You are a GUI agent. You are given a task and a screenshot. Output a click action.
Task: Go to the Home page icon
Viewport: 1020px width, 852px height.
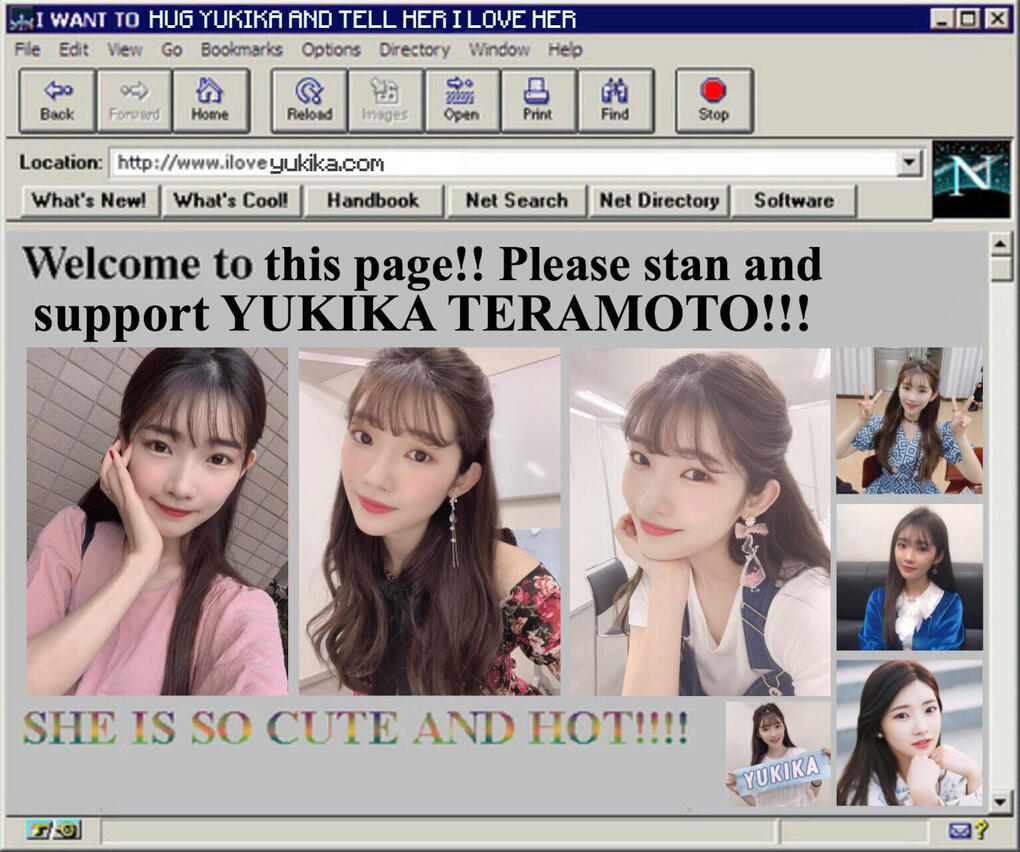[x=210, y=101]
